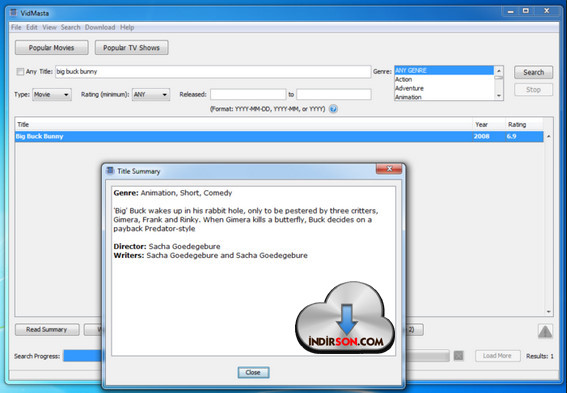This screenshot has width=567, height=393.
Task: Select Adventure in the genre list
Action: point(444,88)
